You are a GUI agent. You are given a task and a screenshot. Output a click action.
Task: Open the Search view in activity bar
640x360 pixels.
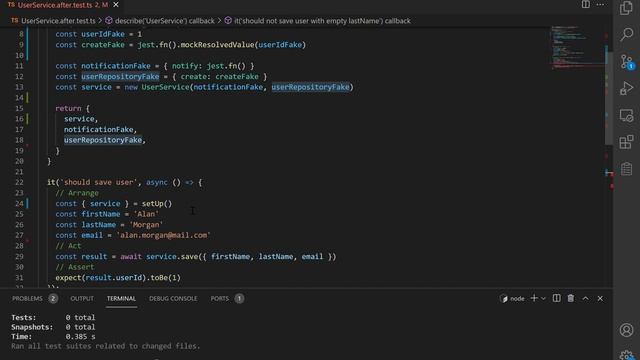click(x=626, y=34)
